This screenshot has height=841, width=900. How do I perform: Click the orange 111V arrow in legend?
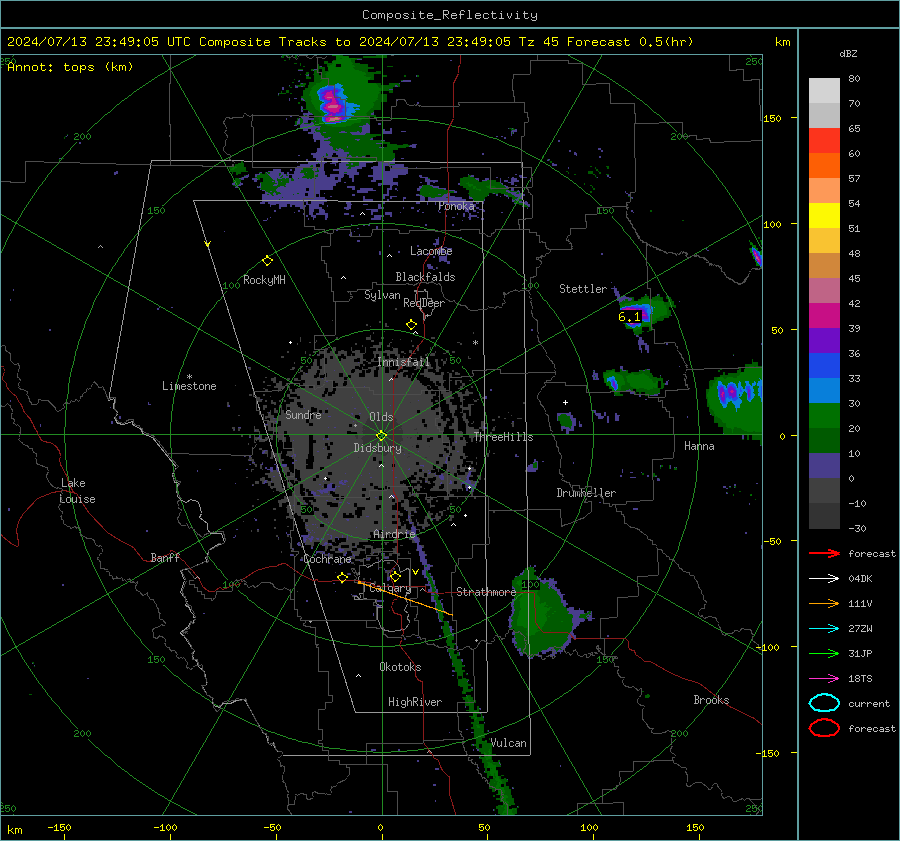tap(824, 603)
